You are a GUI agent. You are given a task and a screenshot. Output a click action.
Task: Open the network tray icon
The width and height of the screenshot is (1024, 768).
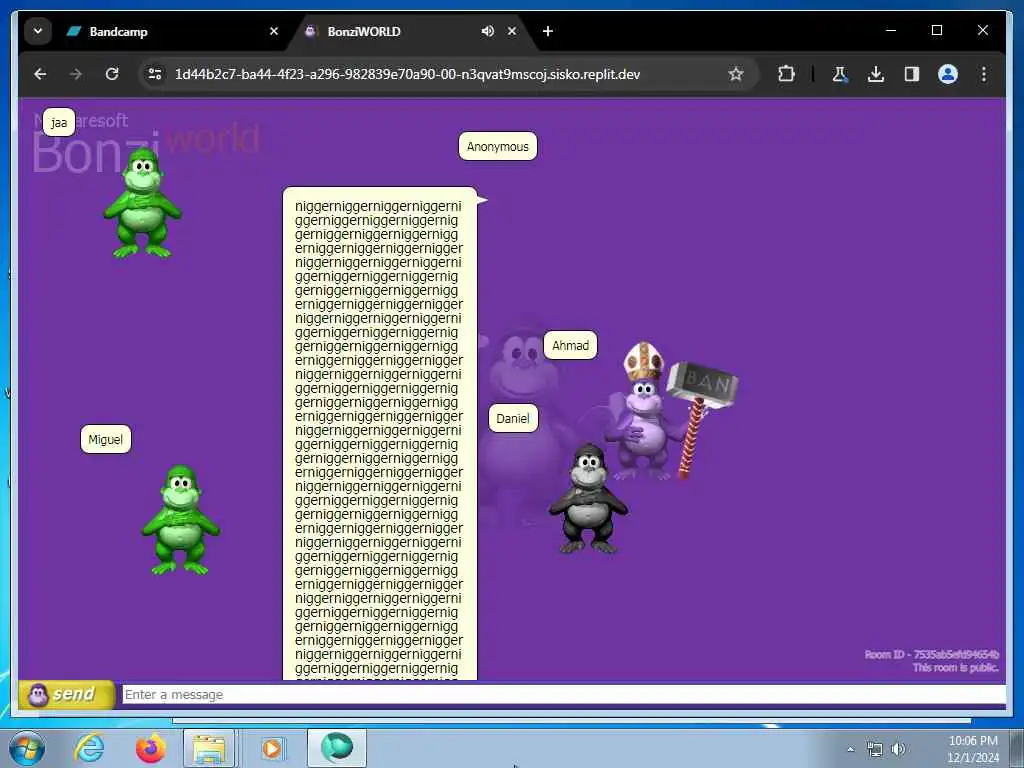click(x=874, y=750)
